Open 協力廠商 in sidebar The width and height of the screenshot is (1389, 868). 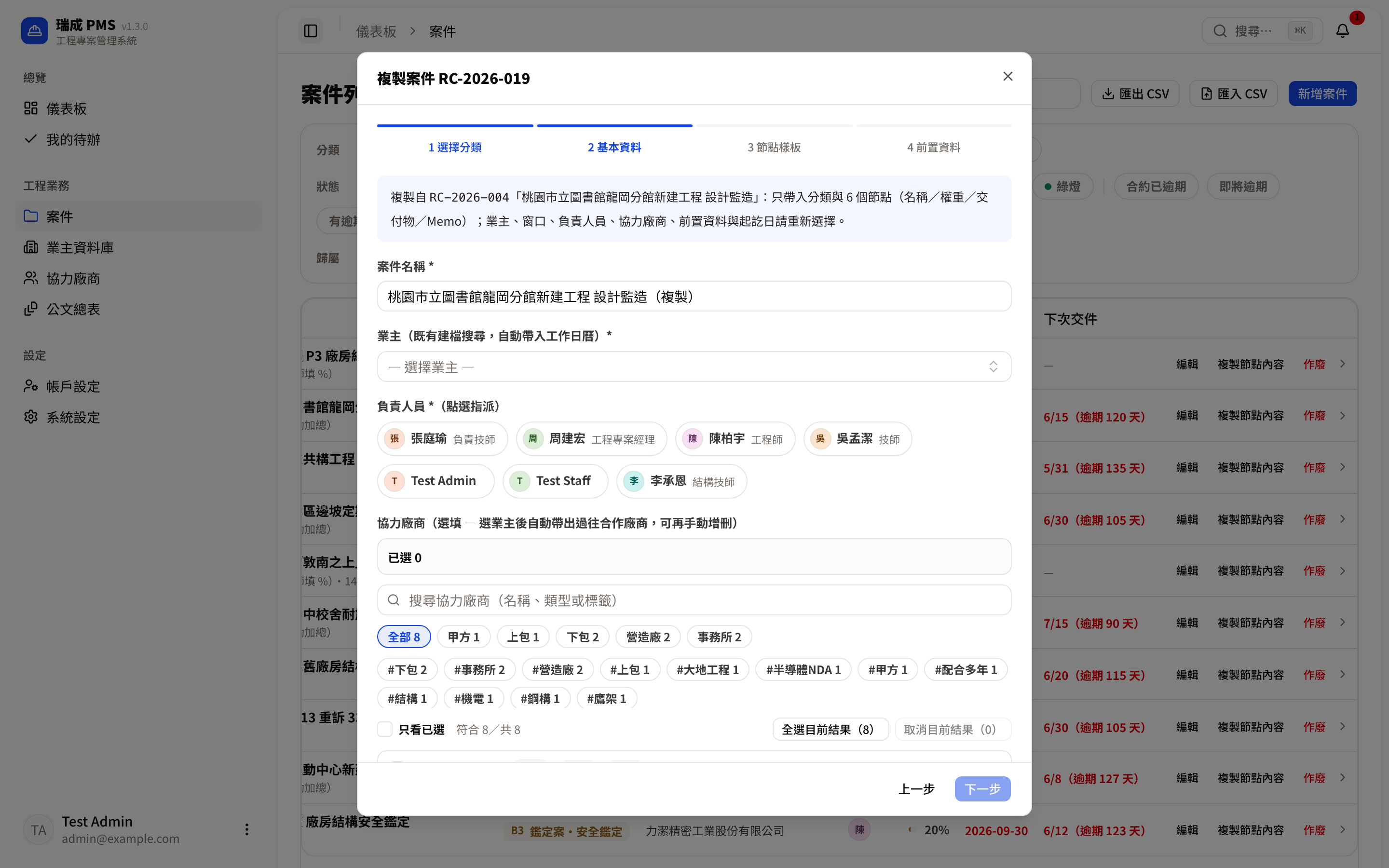tap(139, 278)
